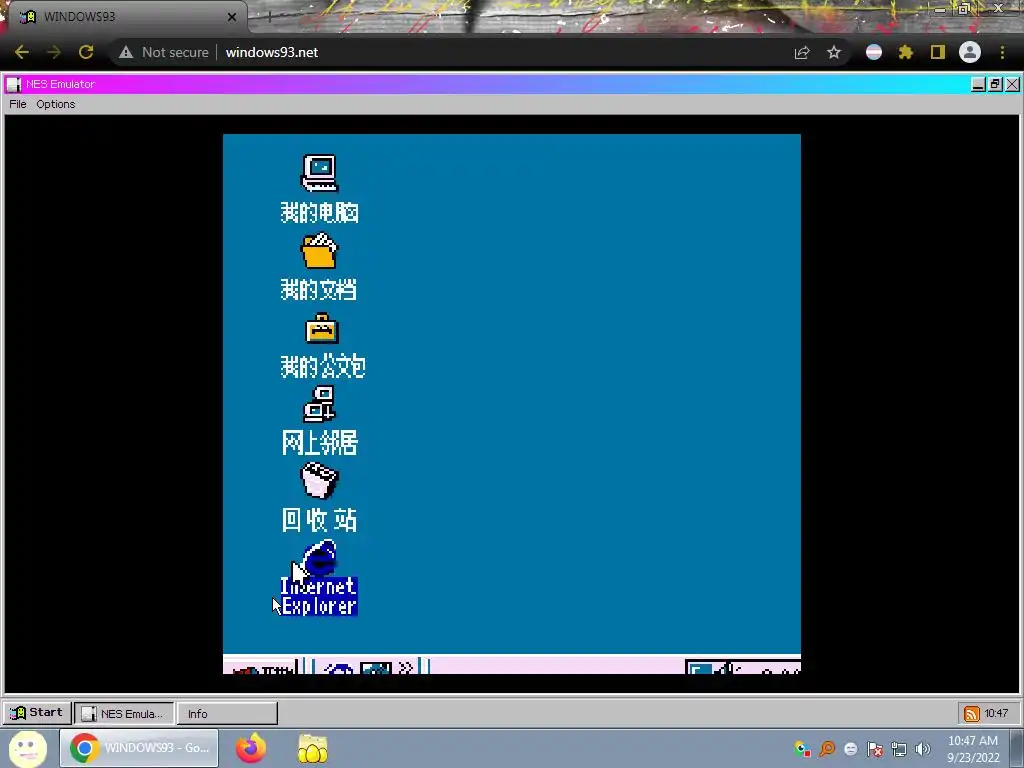Viewport: 1024px width, 768px height.
Task: Select the Internet Explorer desktop icon
Action: point(319,578)
